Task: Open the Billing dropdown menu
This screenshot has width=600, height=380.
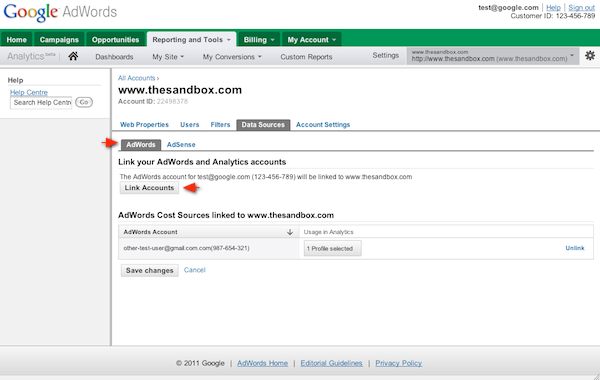Action: [x=259, y=40]
